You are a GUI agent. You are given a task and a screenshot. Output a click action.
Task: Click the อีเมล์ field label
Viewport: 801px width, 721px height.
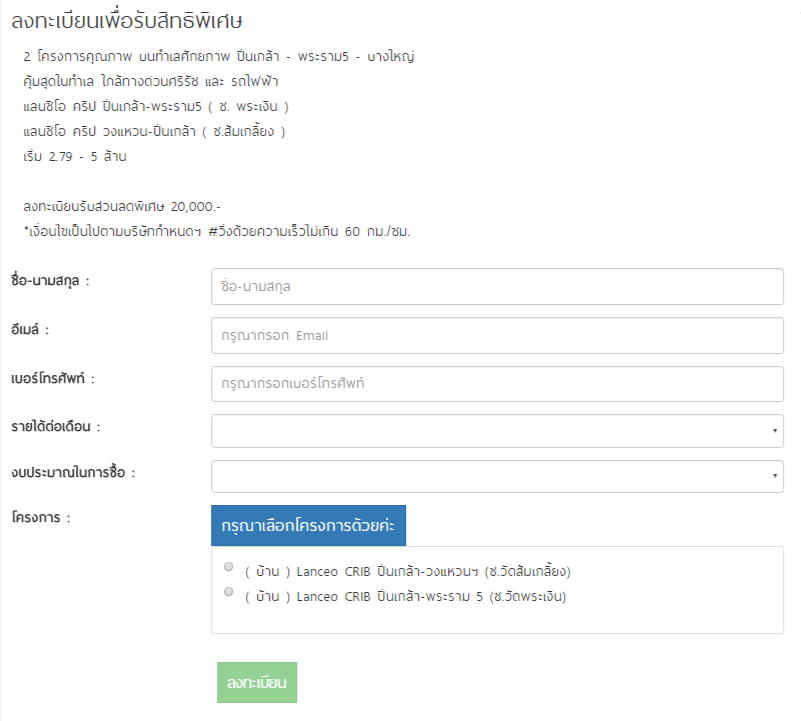31,330
